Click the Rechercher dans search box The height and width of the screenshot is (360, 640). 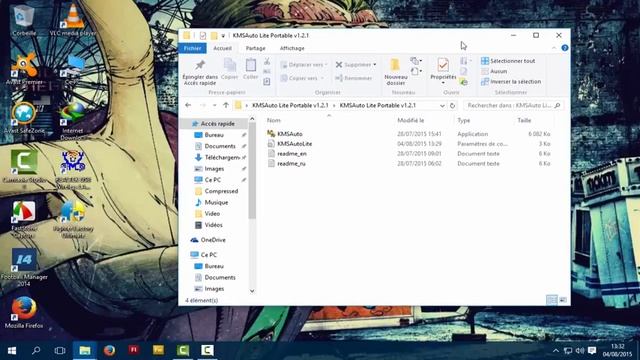[514, 105]
